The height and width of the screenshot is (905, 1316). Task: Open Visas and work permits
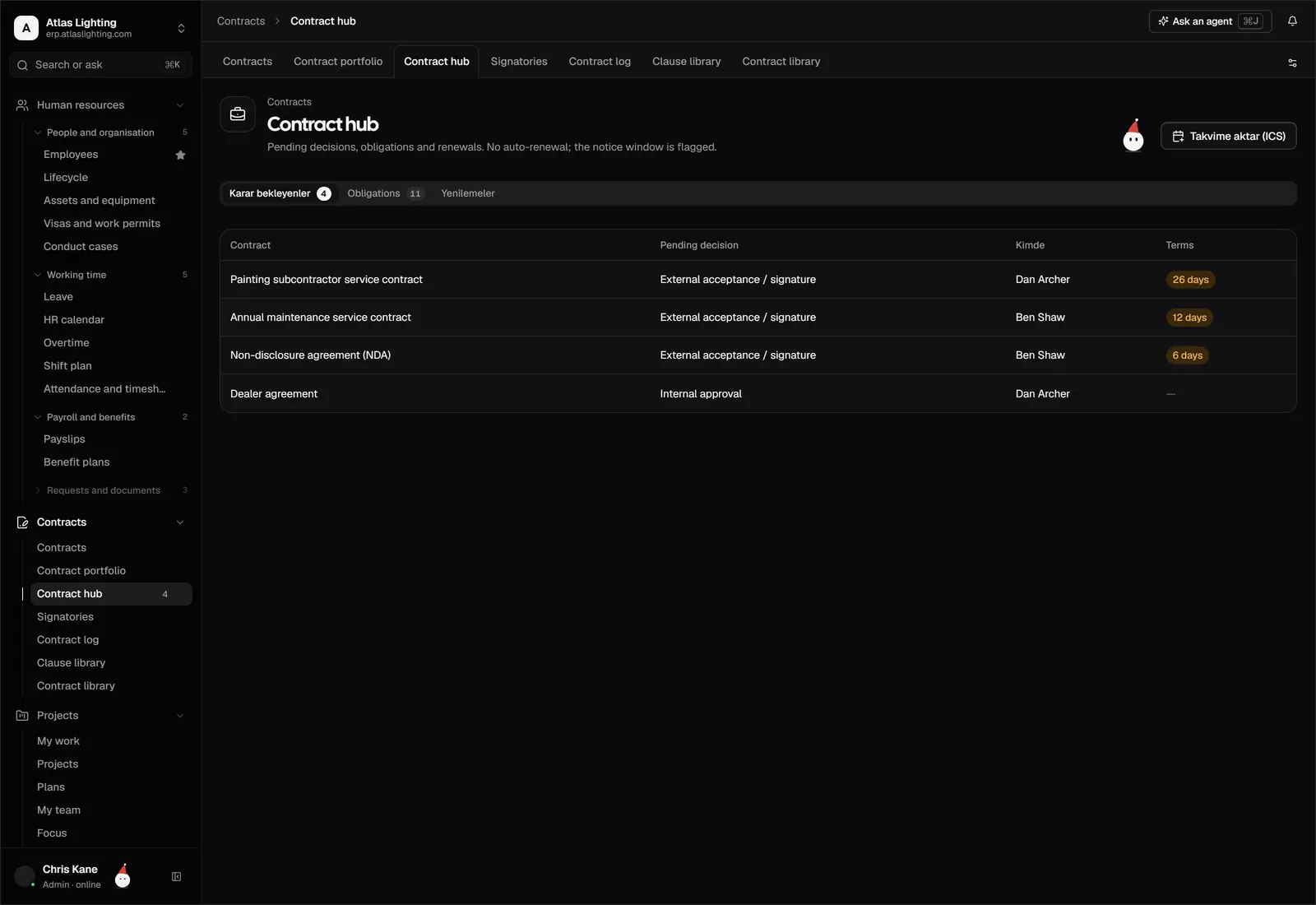[x=102, y=224]
